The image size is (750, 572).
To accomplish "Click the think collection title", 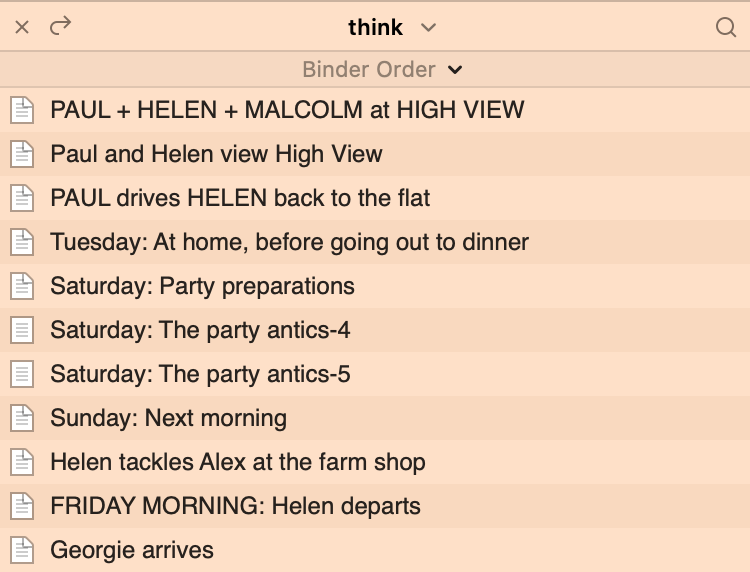I will [375, 27].
